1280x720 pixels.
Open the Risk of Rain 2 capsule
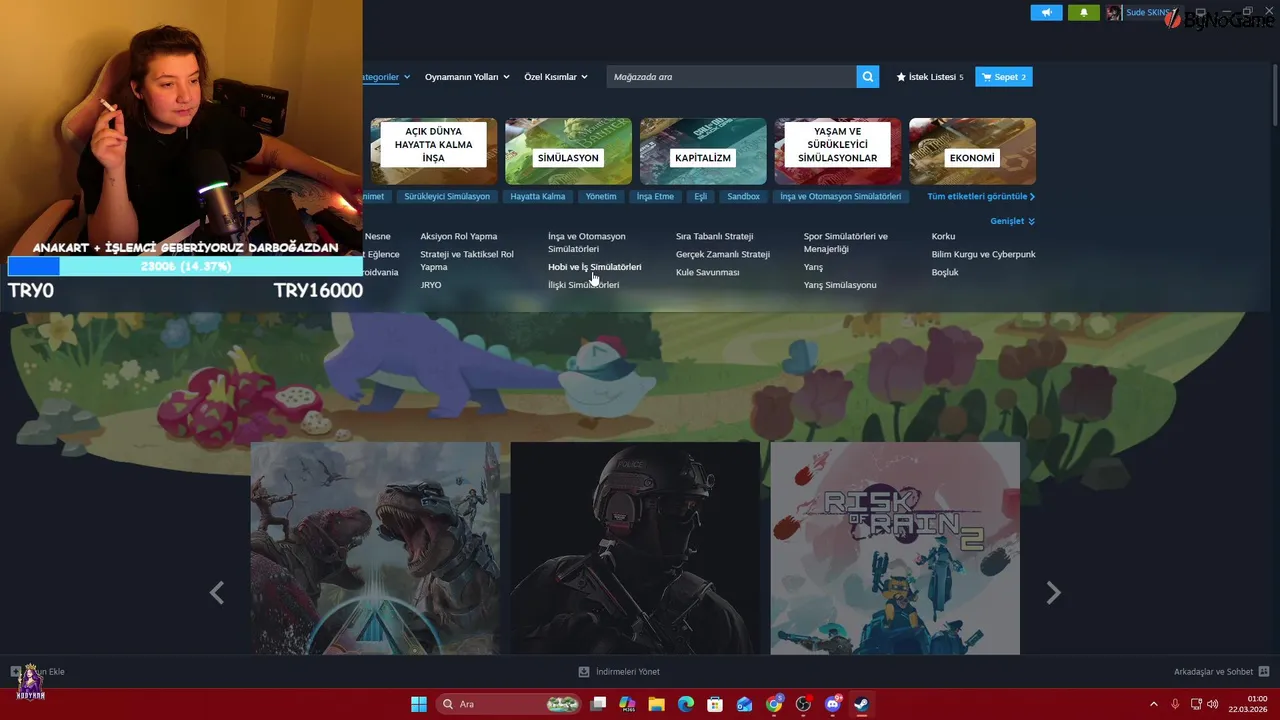click(895, 548)
